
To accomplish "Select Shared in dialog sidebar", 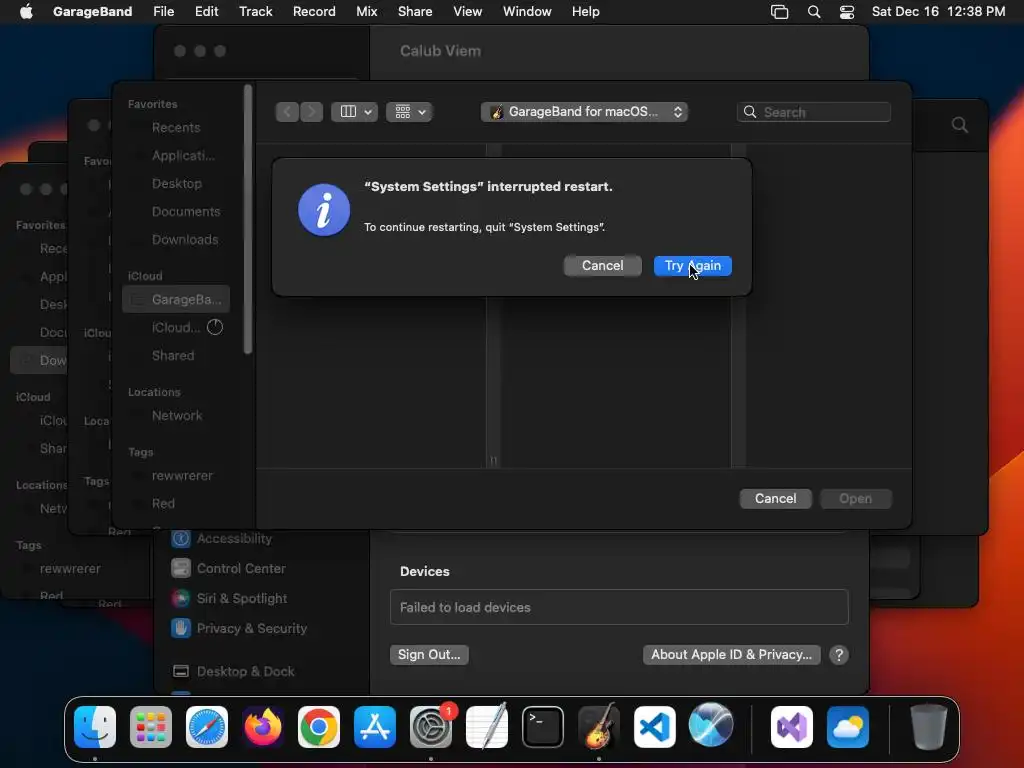I will pos(176,355).
